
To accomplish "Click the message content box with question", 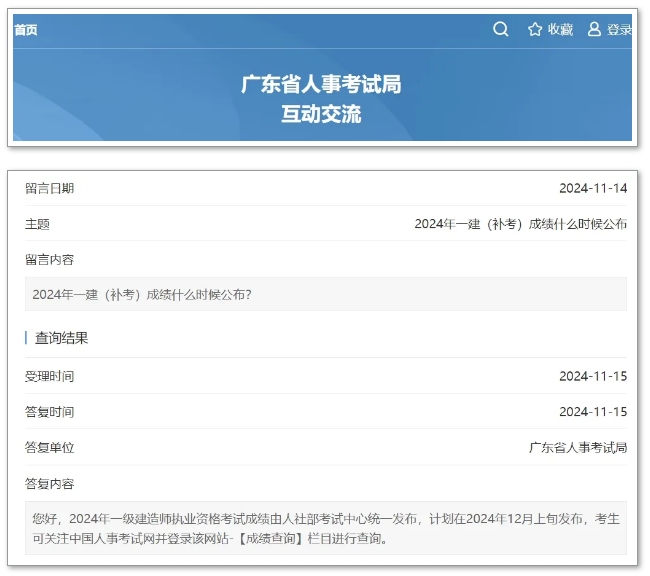I will [x=326, y=294].
